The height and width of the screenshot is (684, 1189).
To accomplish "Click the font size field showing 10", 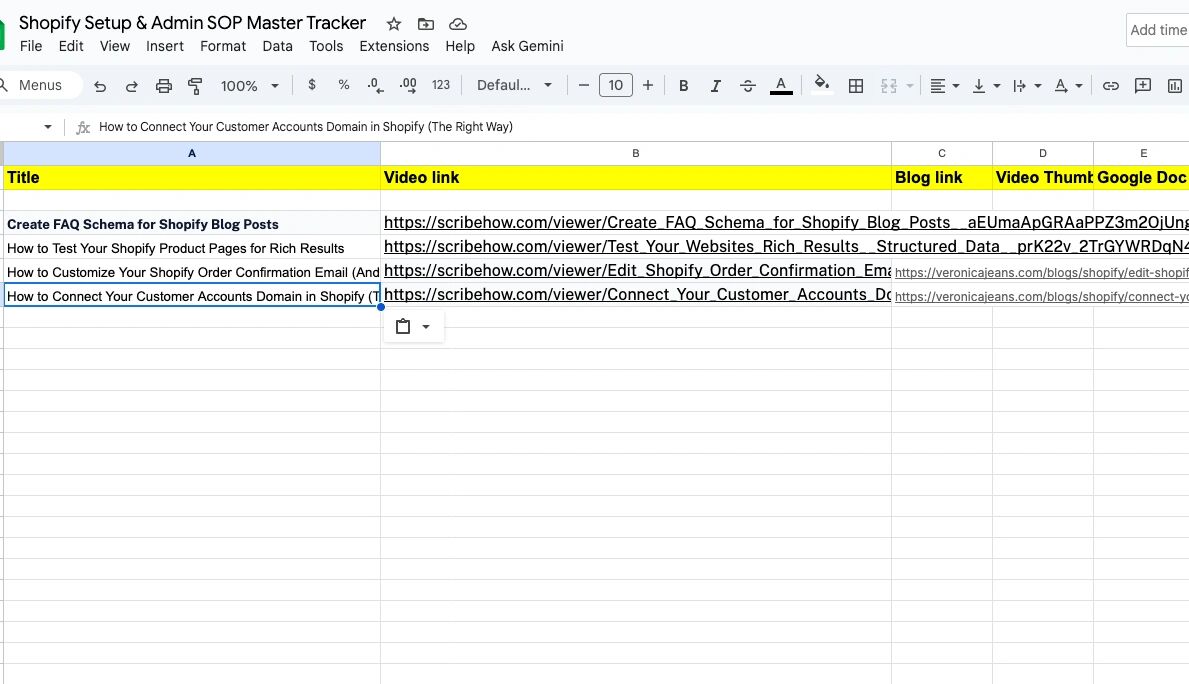I will pos(616,85).
